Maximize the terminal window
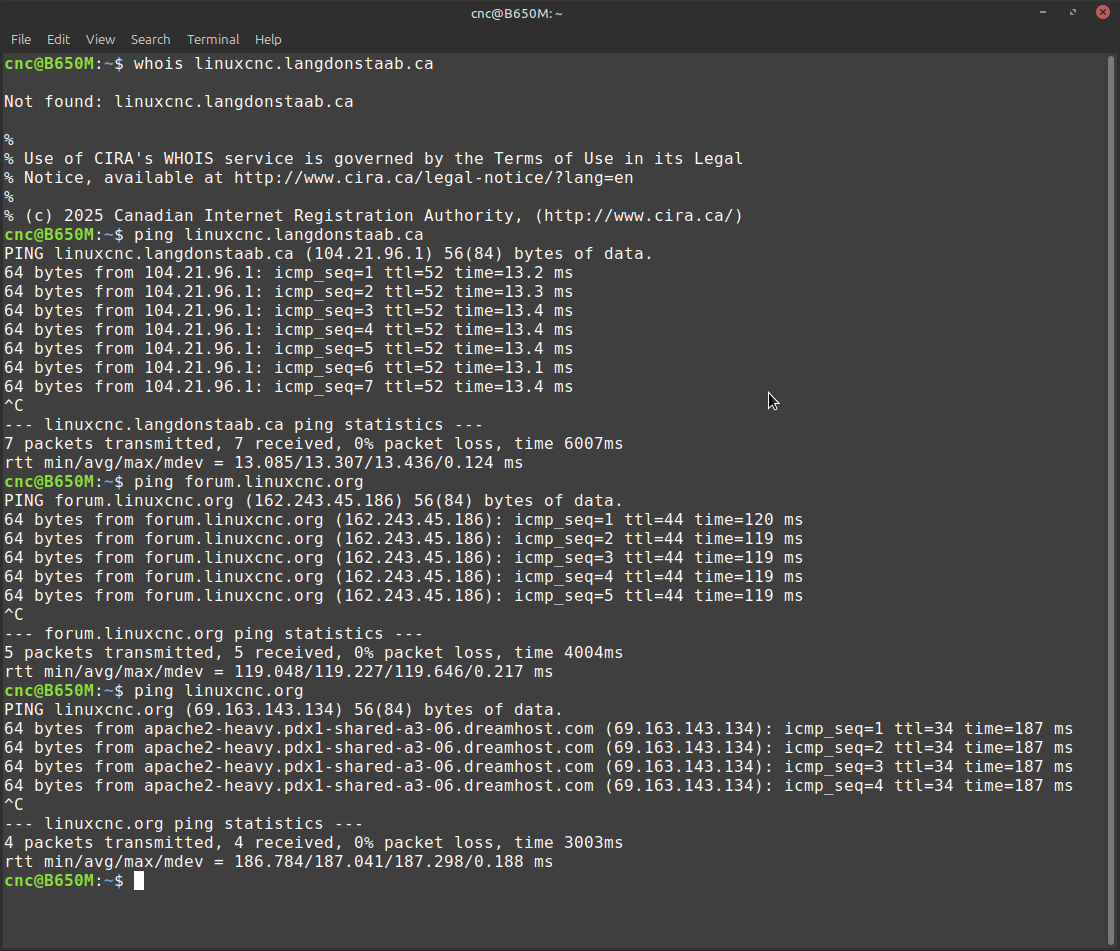 click(x=1072, y=13)
